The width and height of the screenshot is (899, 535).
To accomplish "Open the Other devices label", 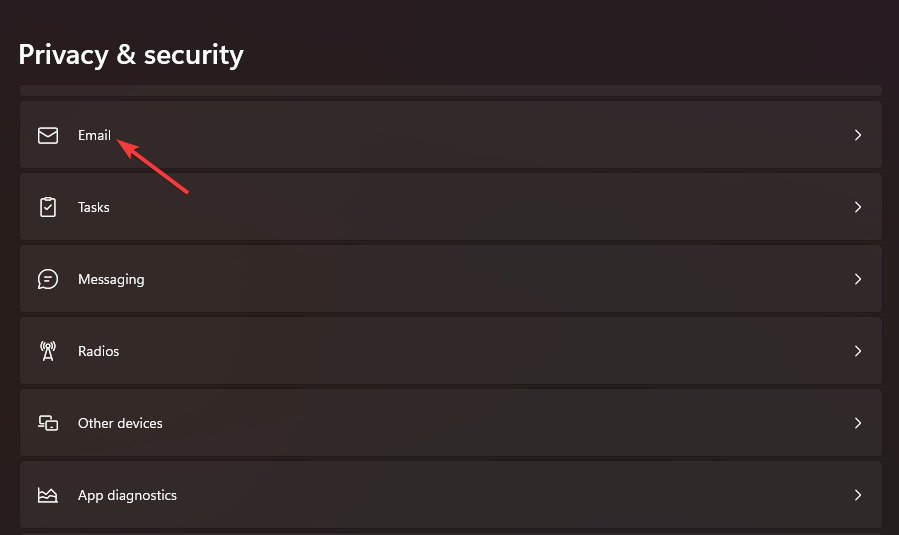I will pyautogui.click(x=120, y=423).
